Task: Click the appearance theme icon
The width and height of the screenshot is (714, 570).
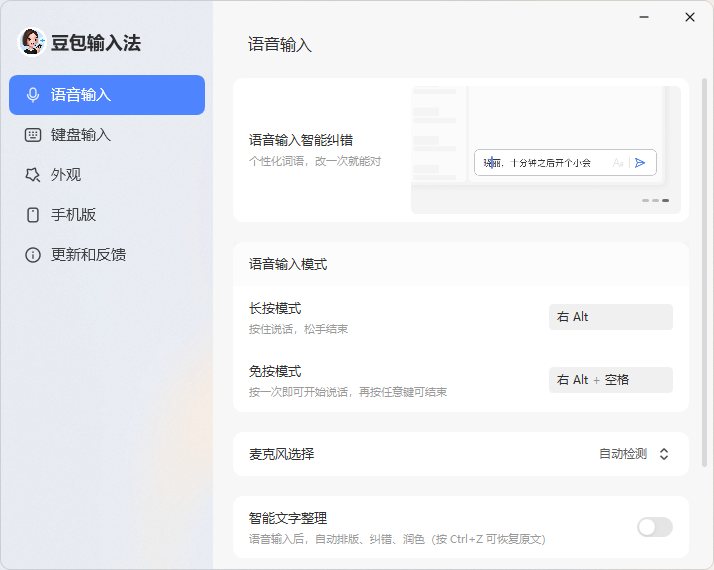Action: pos(33,174)
